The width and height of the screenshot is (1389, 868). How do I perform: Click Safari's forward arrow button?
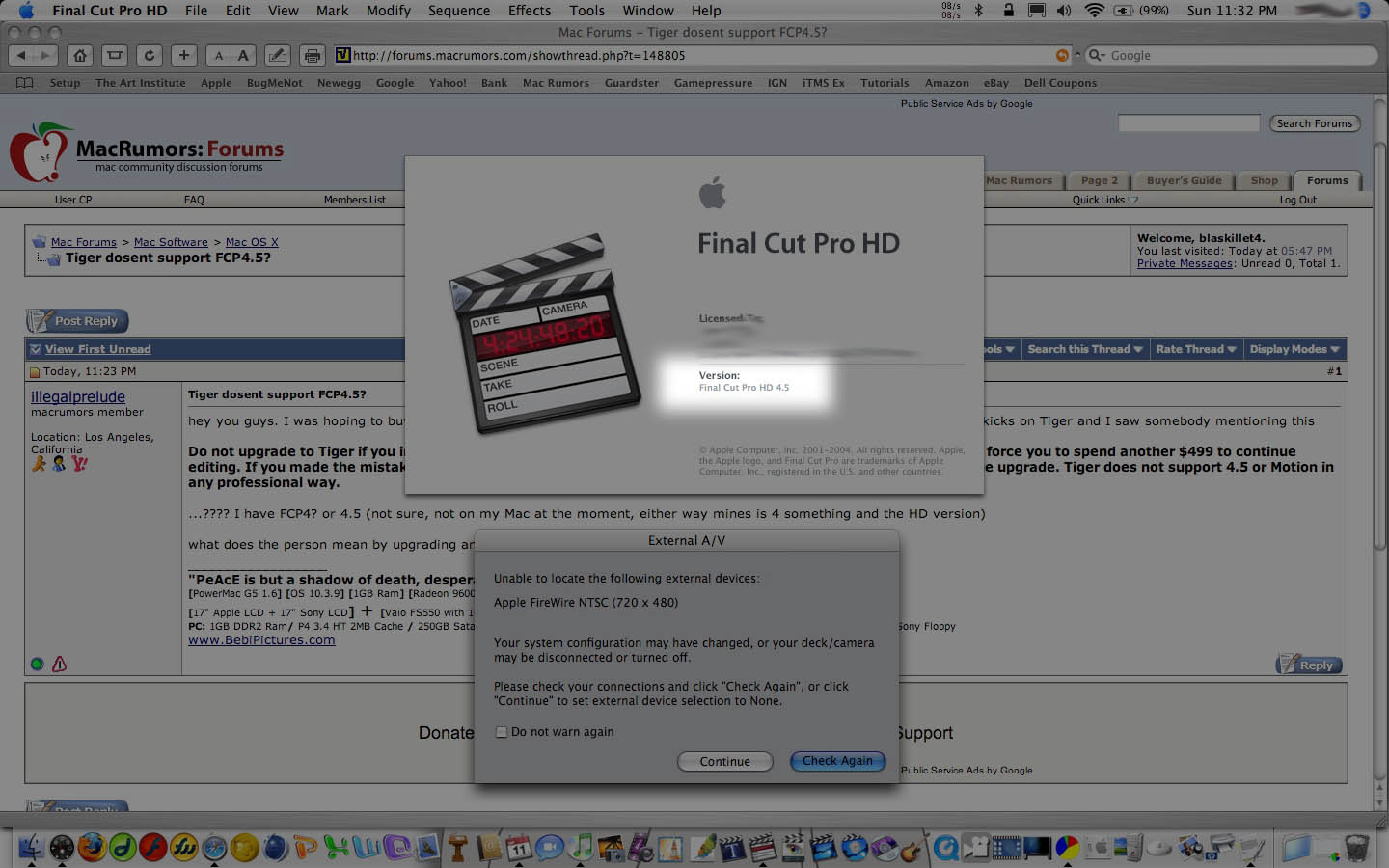(45, 56)
